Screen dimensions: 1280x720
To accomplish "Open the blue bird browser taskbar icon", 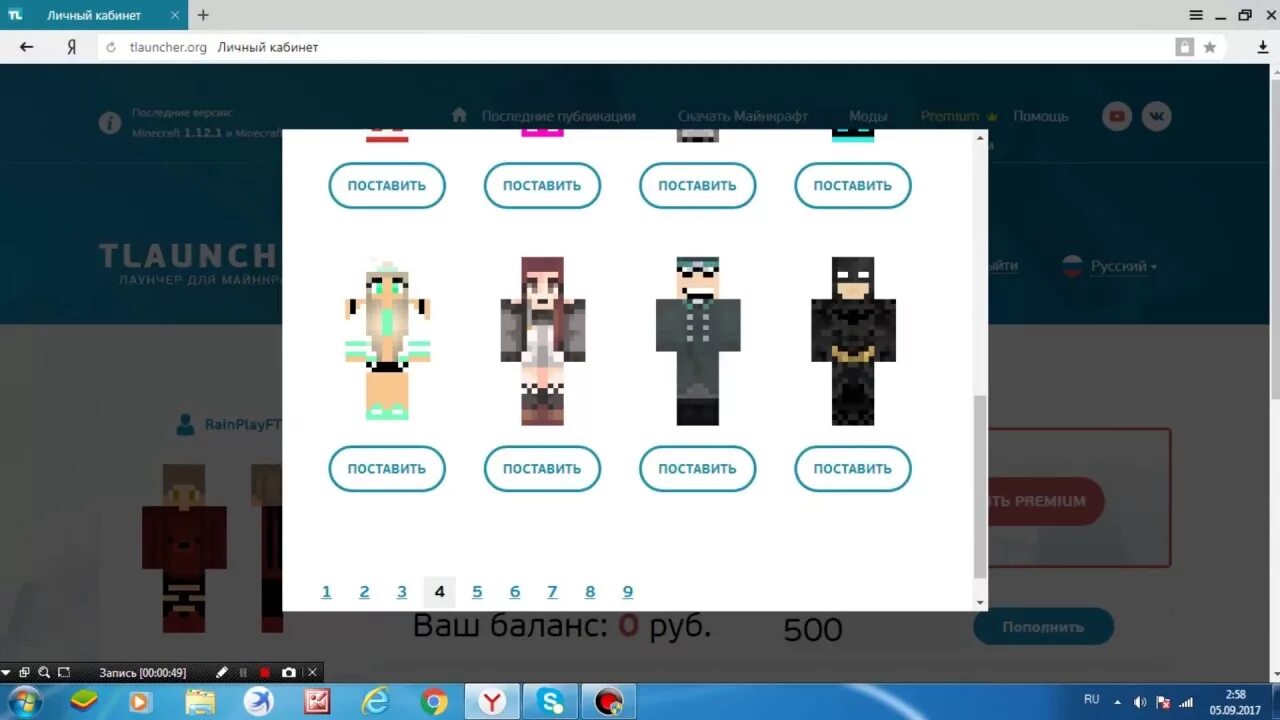I will point(258,702).
